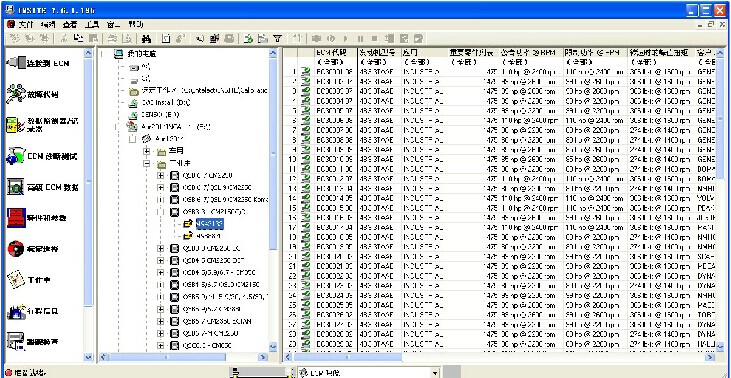Open the 文件 menu
Viewport: 731px width, 378px height.
pyautogui.click(x=25, y=24)
